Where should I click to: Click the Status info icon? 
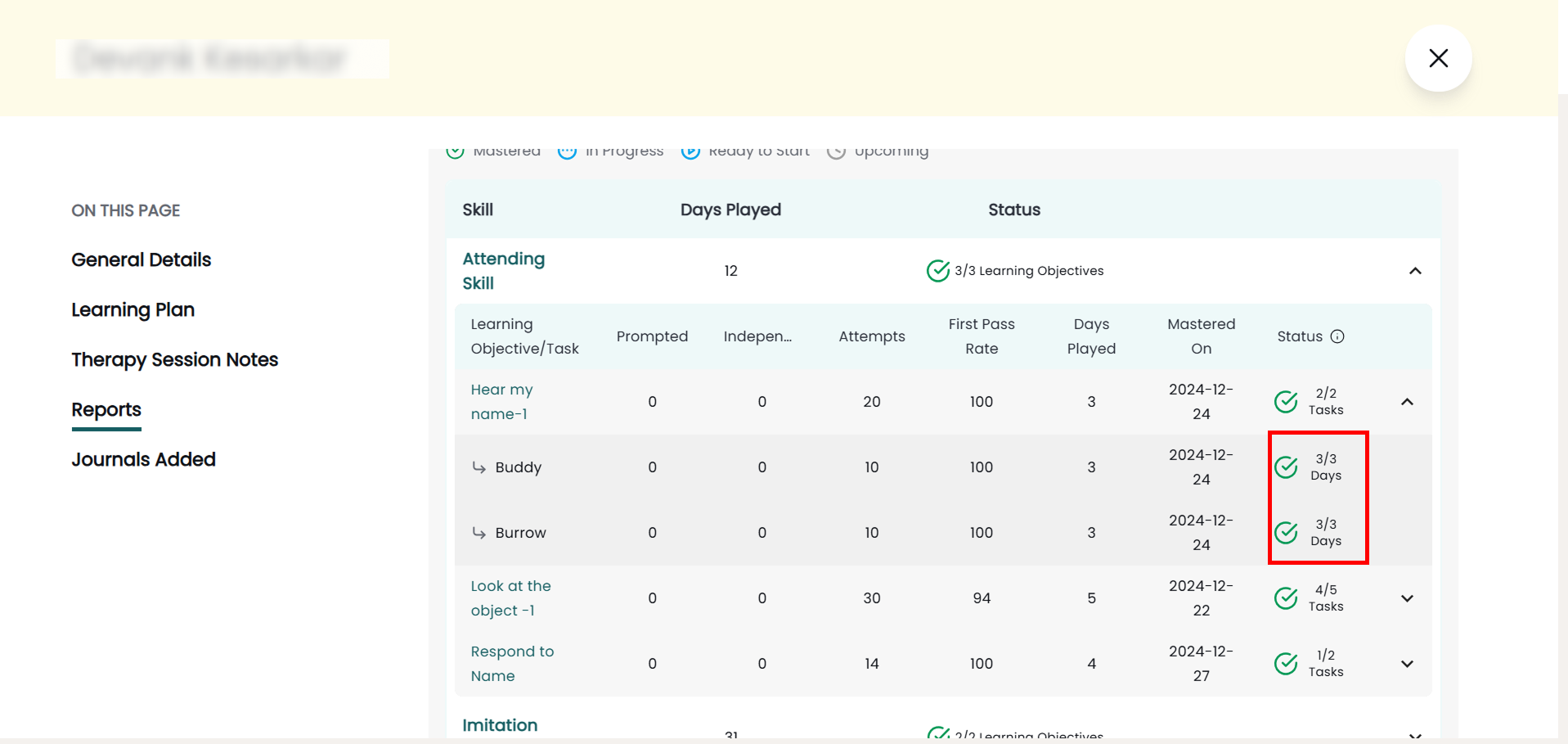tap(1337, 336)
